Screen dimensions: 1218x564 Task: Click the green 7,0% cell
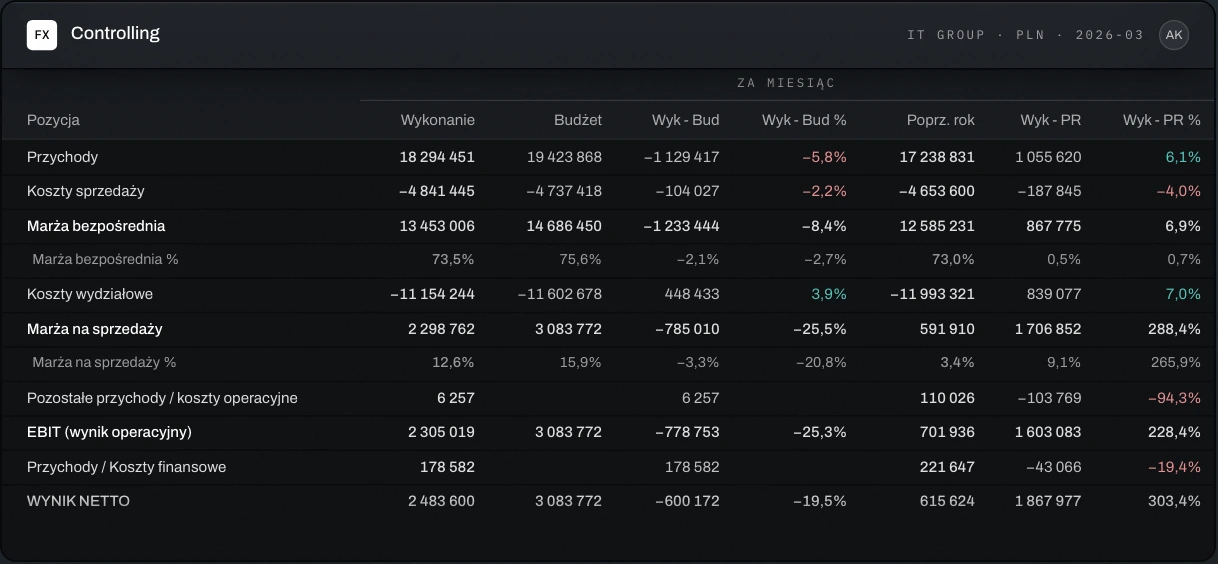1183,294
